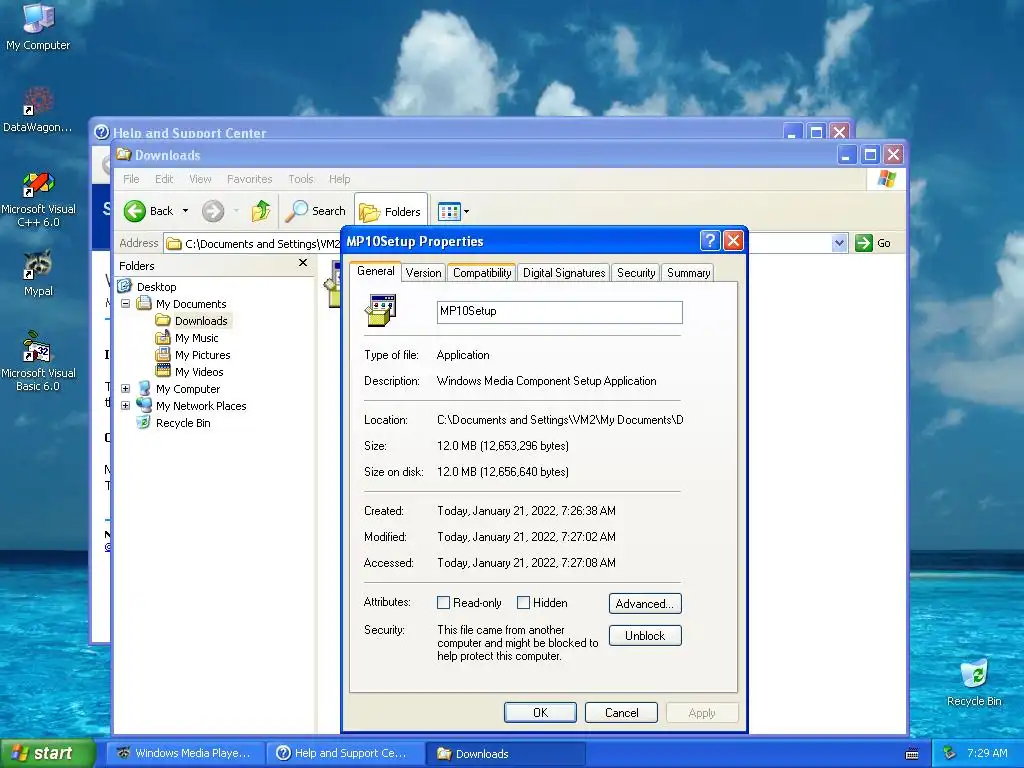Launch Microsoft Visual Basic 6.0 shortcut

[x=38, y=361]
